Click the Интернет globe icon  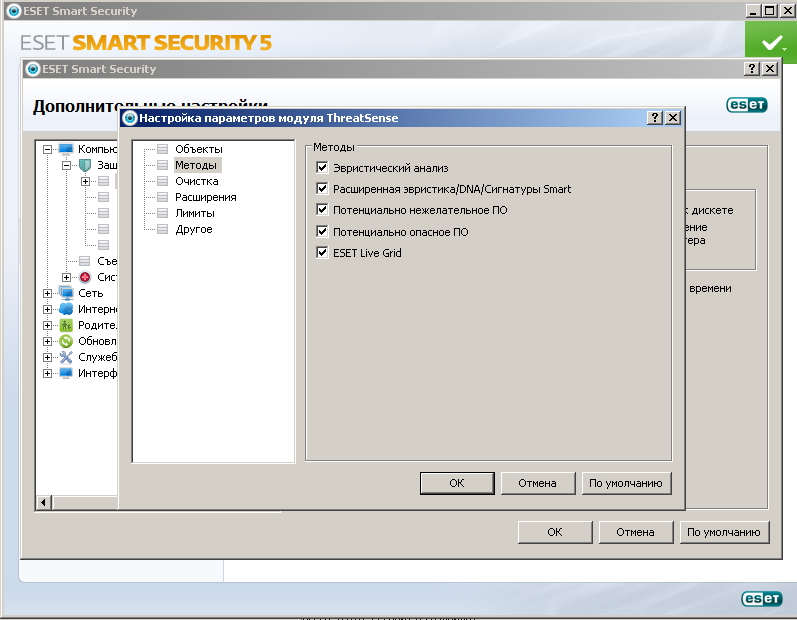(x=66, y=309)
